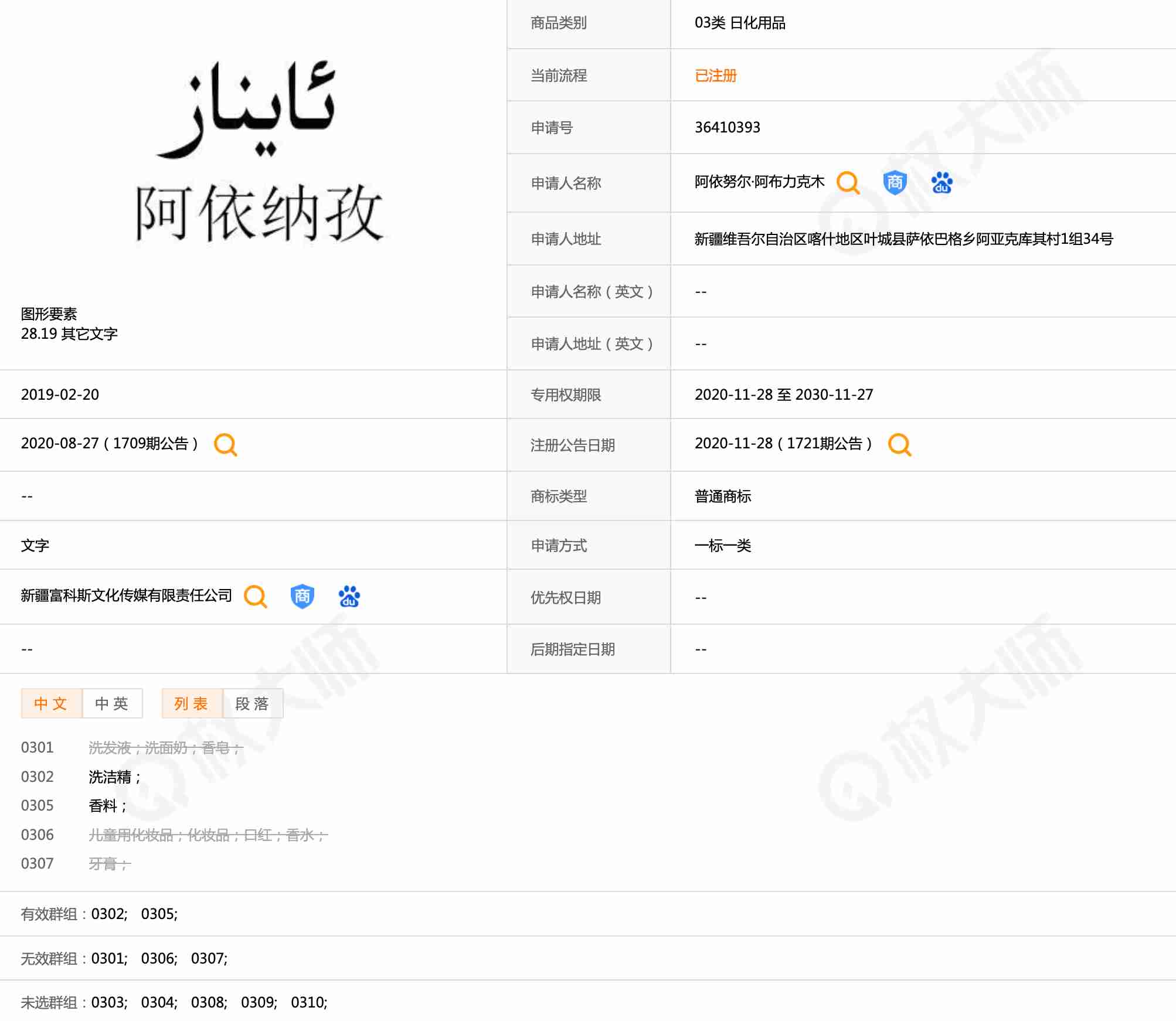
Task: Switch to 中英 bilingual tab
Action: [x=112, y=703]
